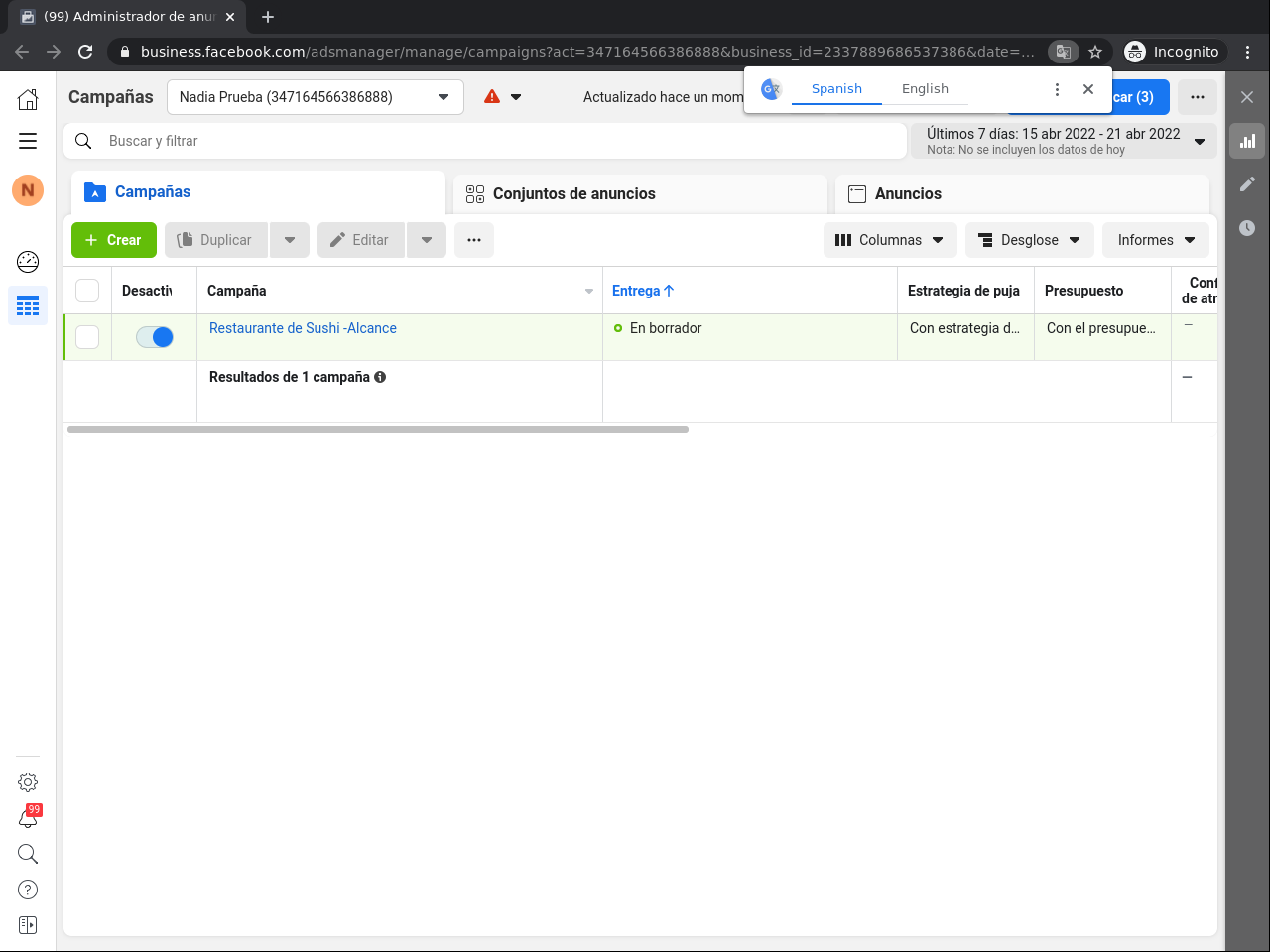This screenshot has height=952, width=1270.
Task: Open the date range selector
Action: (1064, 141)
